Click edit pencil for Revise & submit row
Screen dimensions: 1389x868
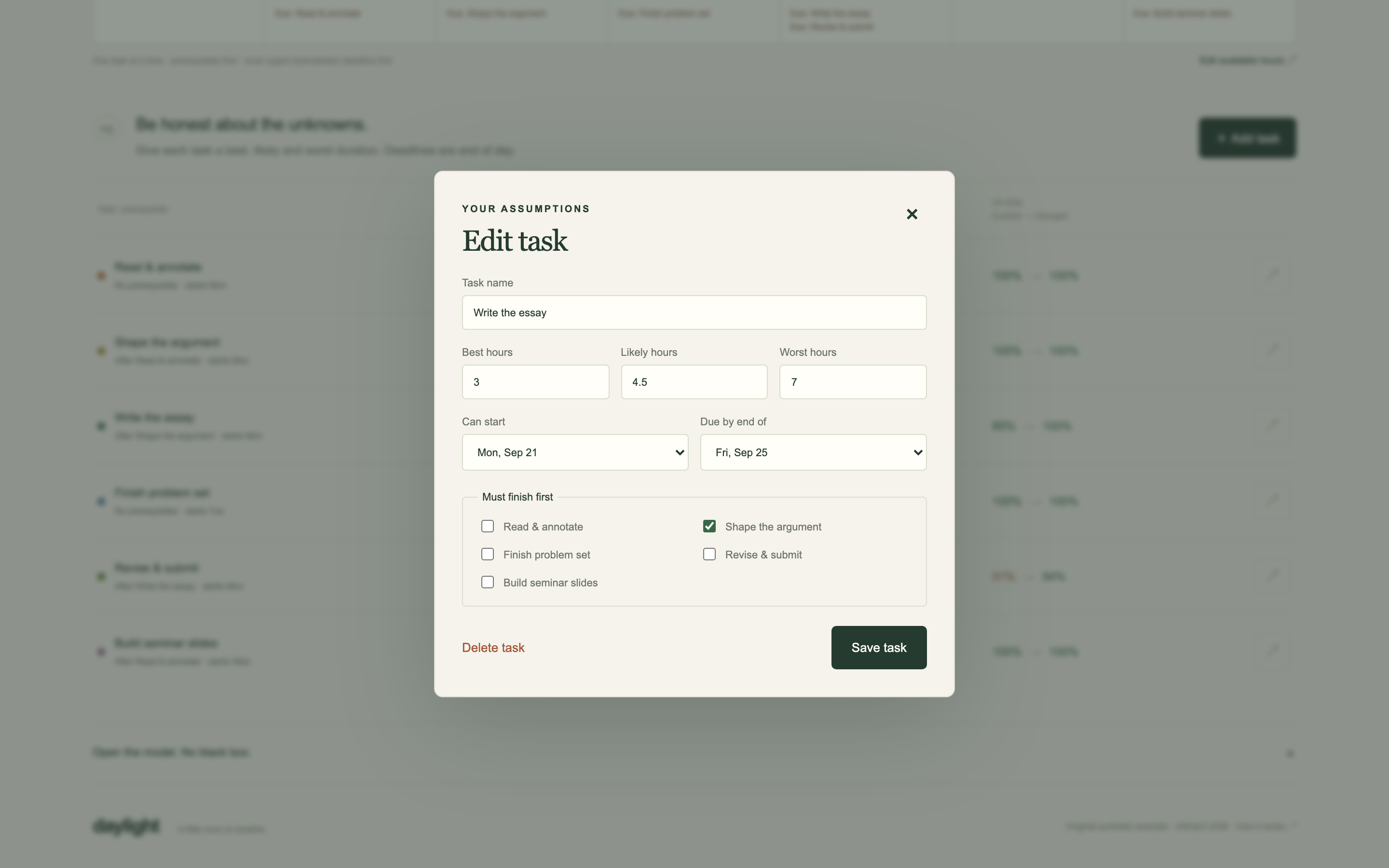pyautogui.click(x=1272, y=576)
